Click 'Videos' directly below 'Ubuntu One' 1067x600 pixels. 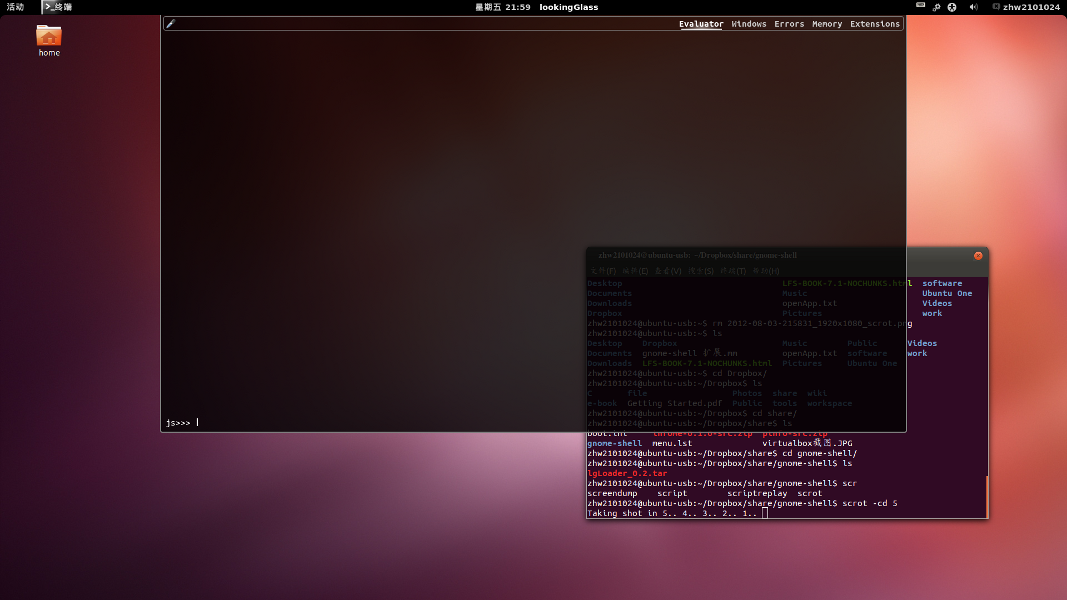(x=936, y=303)
